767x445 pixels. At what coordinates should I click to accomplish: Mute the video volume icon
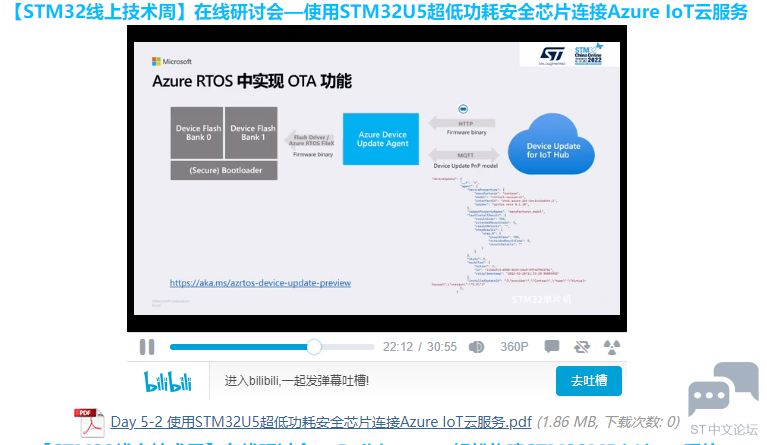[x=476, y=347]
